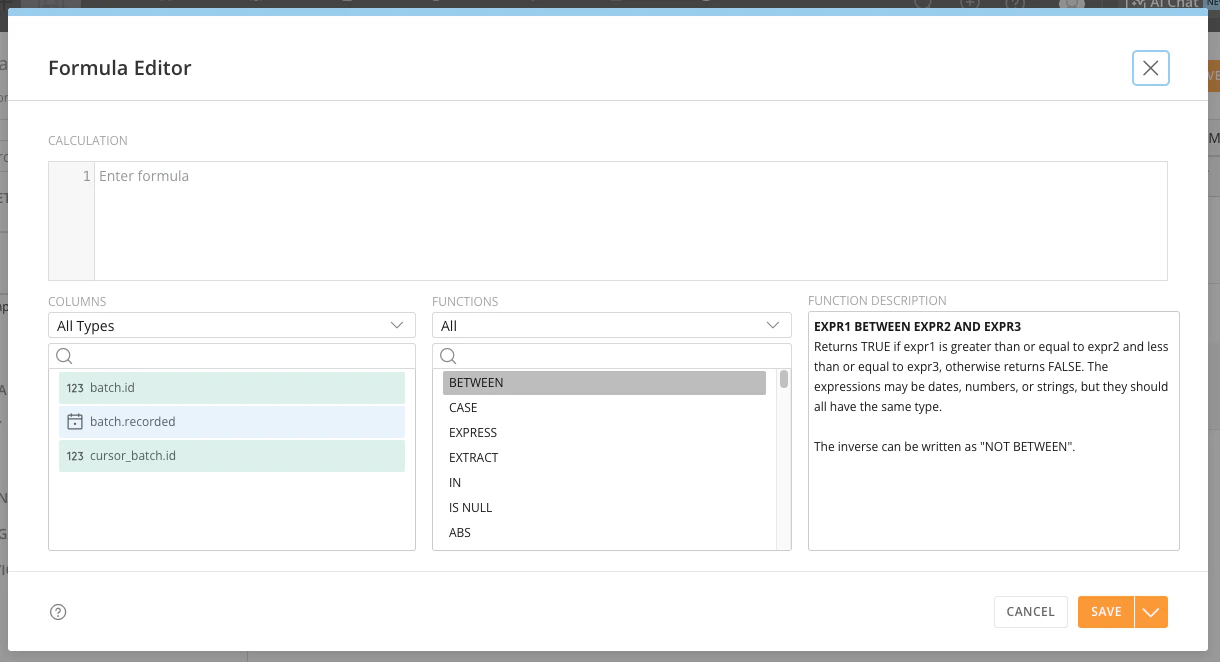Open the All Types column filter dropdown

pyautogui.click(x=232, y=326)
